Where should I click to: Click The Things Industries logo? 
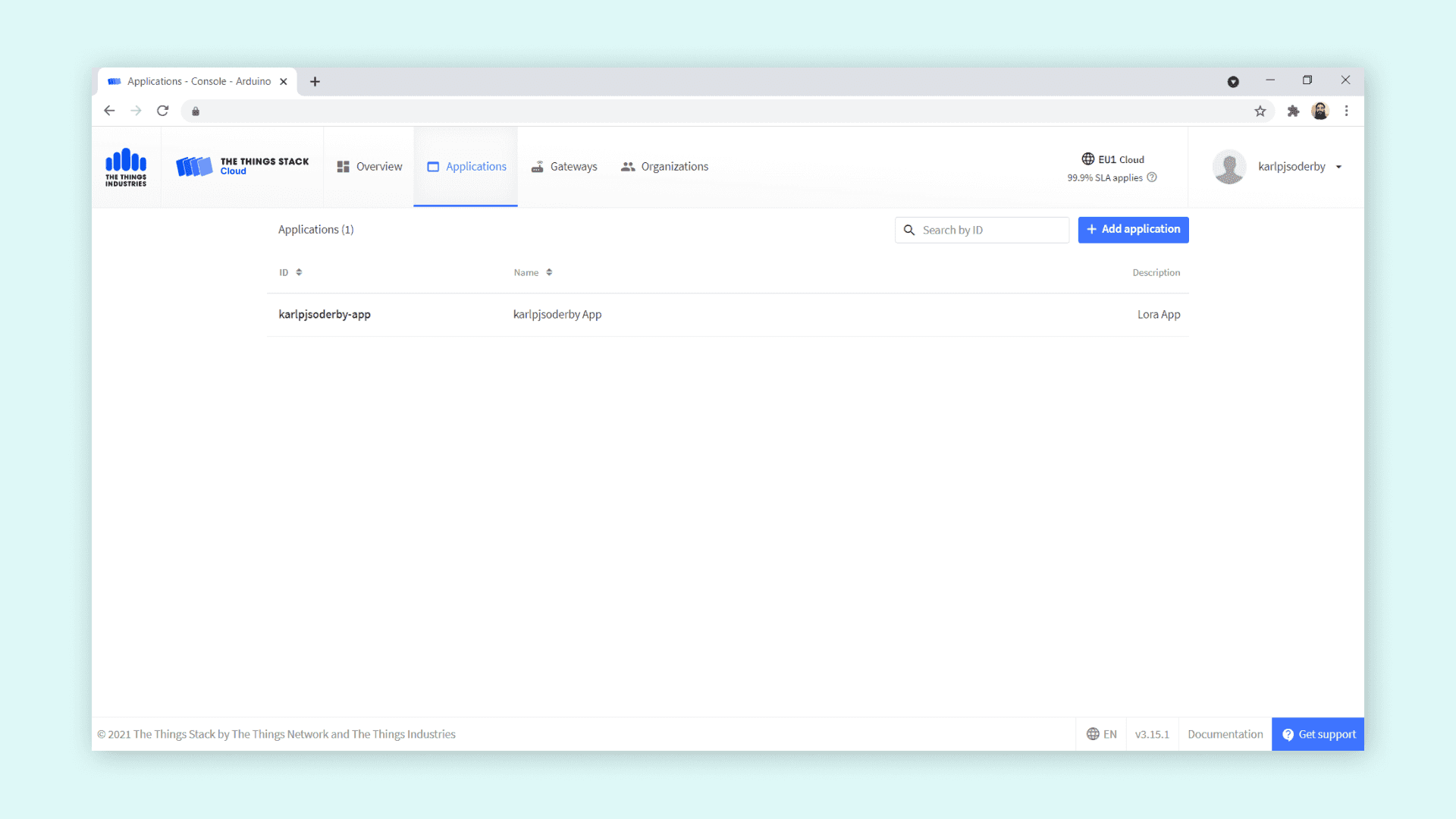click(126, 167)
